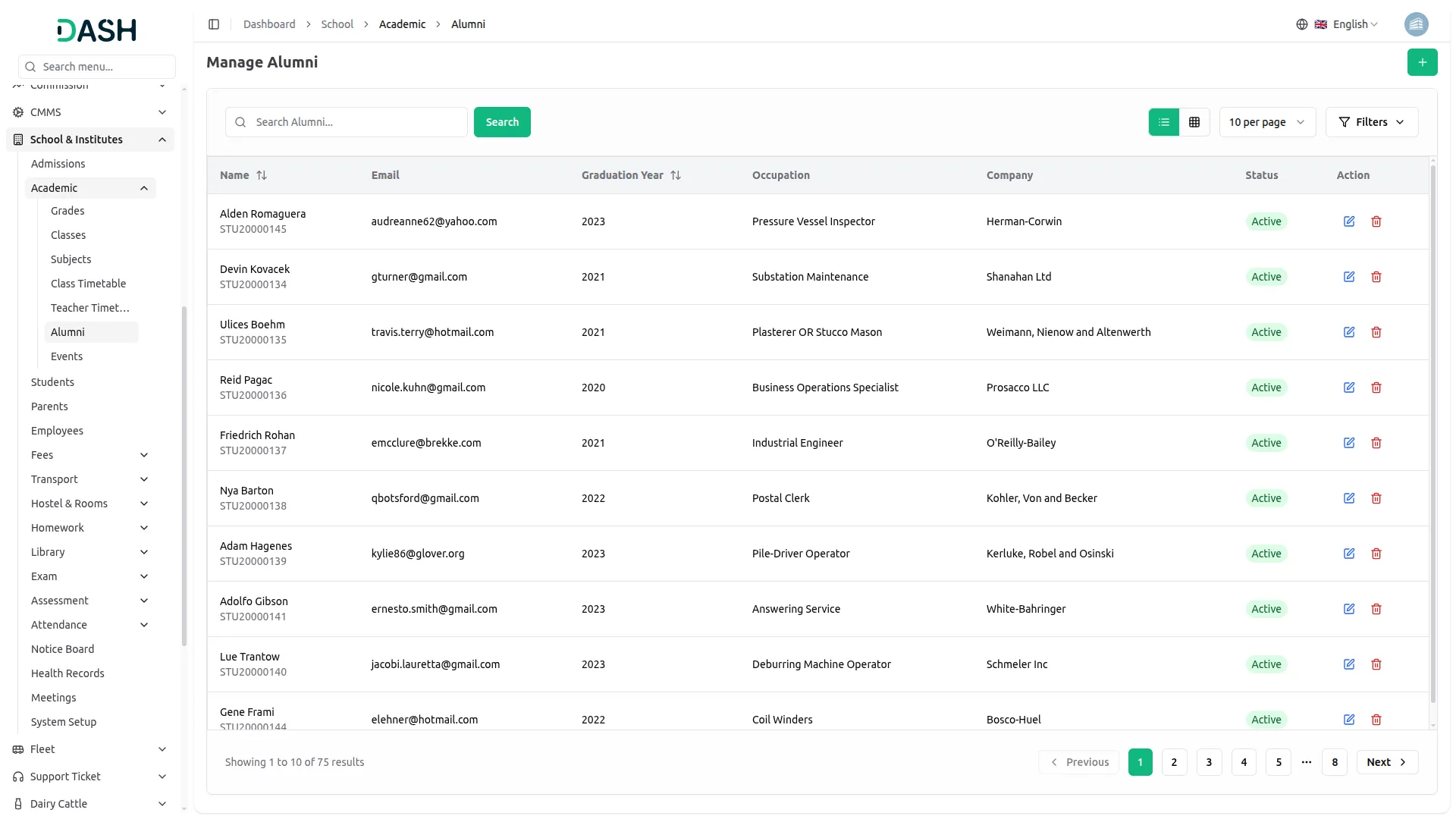
Task: Open the 10 per page dropdown
Action: [1266, 122]
